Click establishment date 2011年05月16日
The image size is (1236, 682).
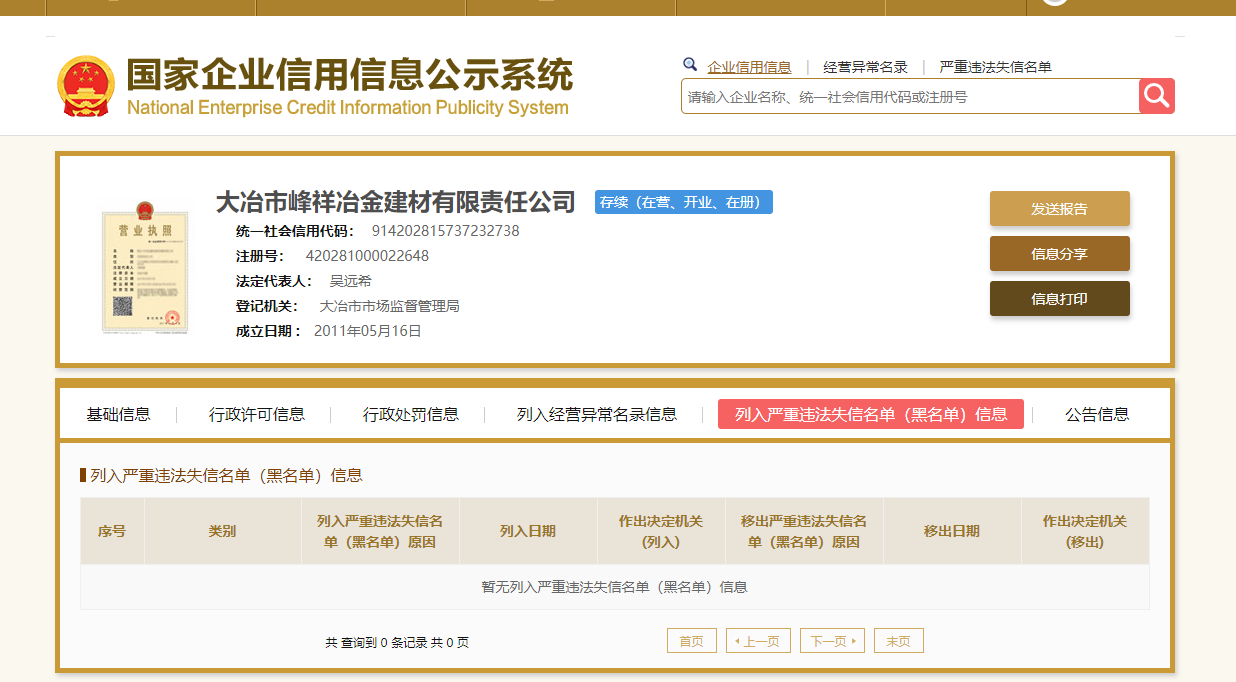tap(368, 331)
